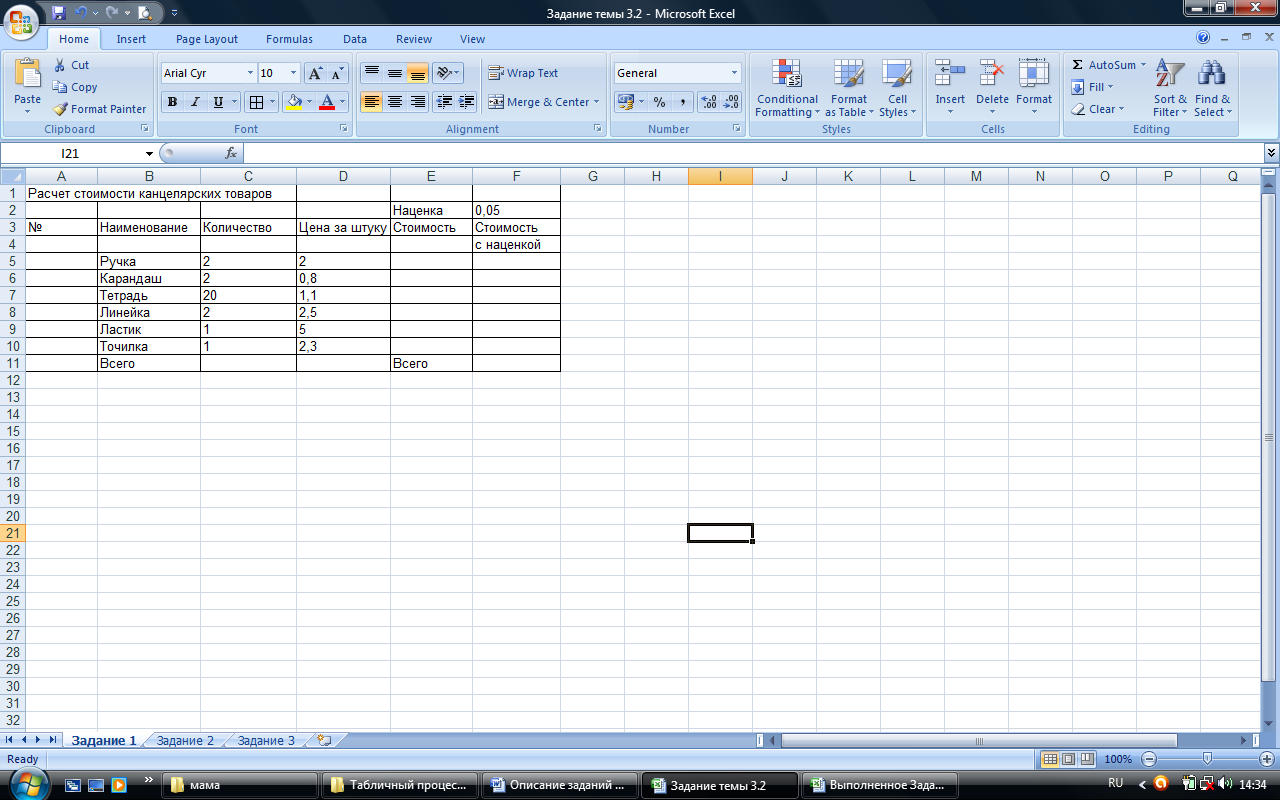Apply Percent style
The width and height of the screenshot is (1280, 800).
[x=659, y=102]
